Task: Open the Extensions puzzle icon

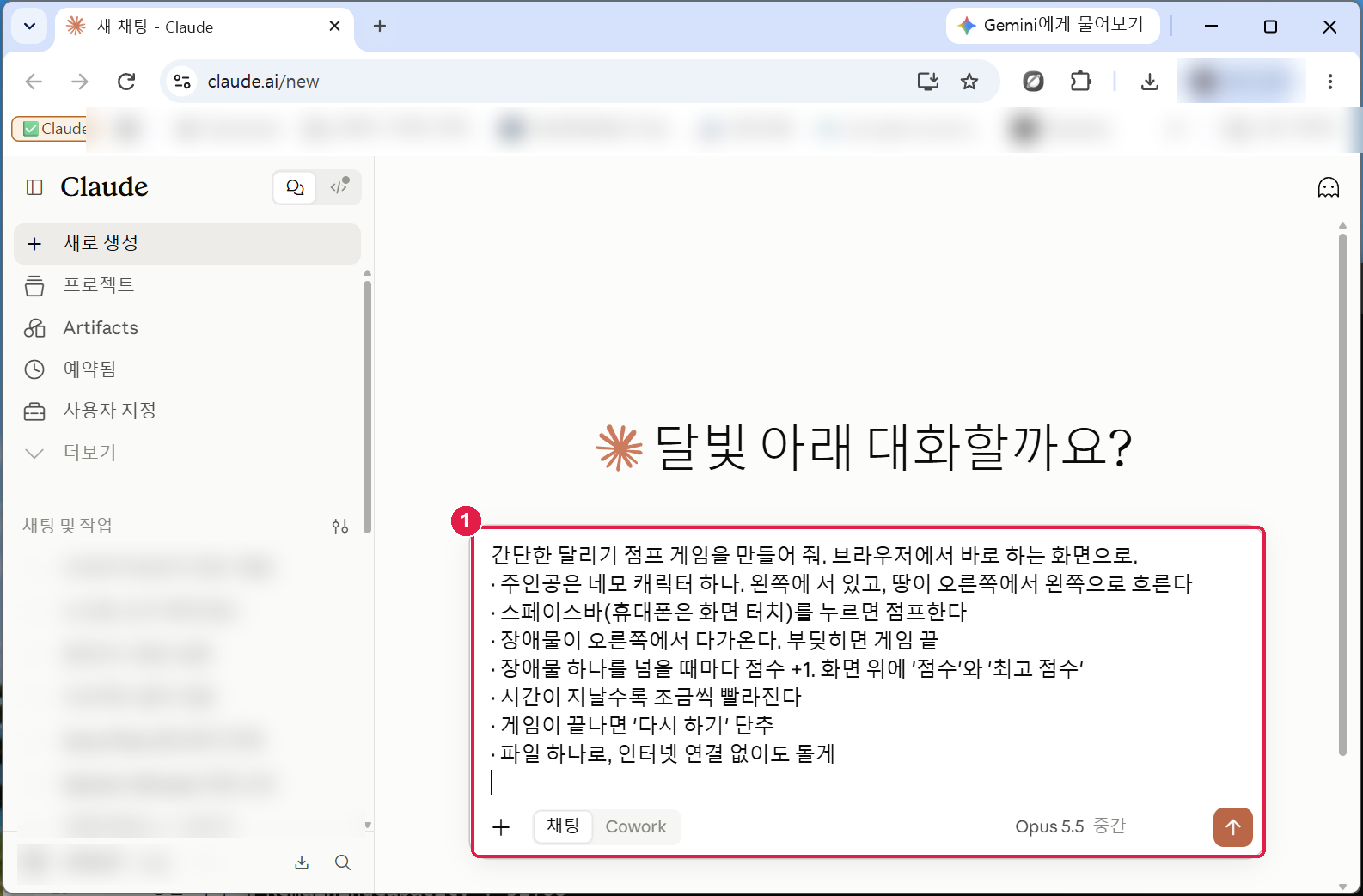Action: point(1081,82)
